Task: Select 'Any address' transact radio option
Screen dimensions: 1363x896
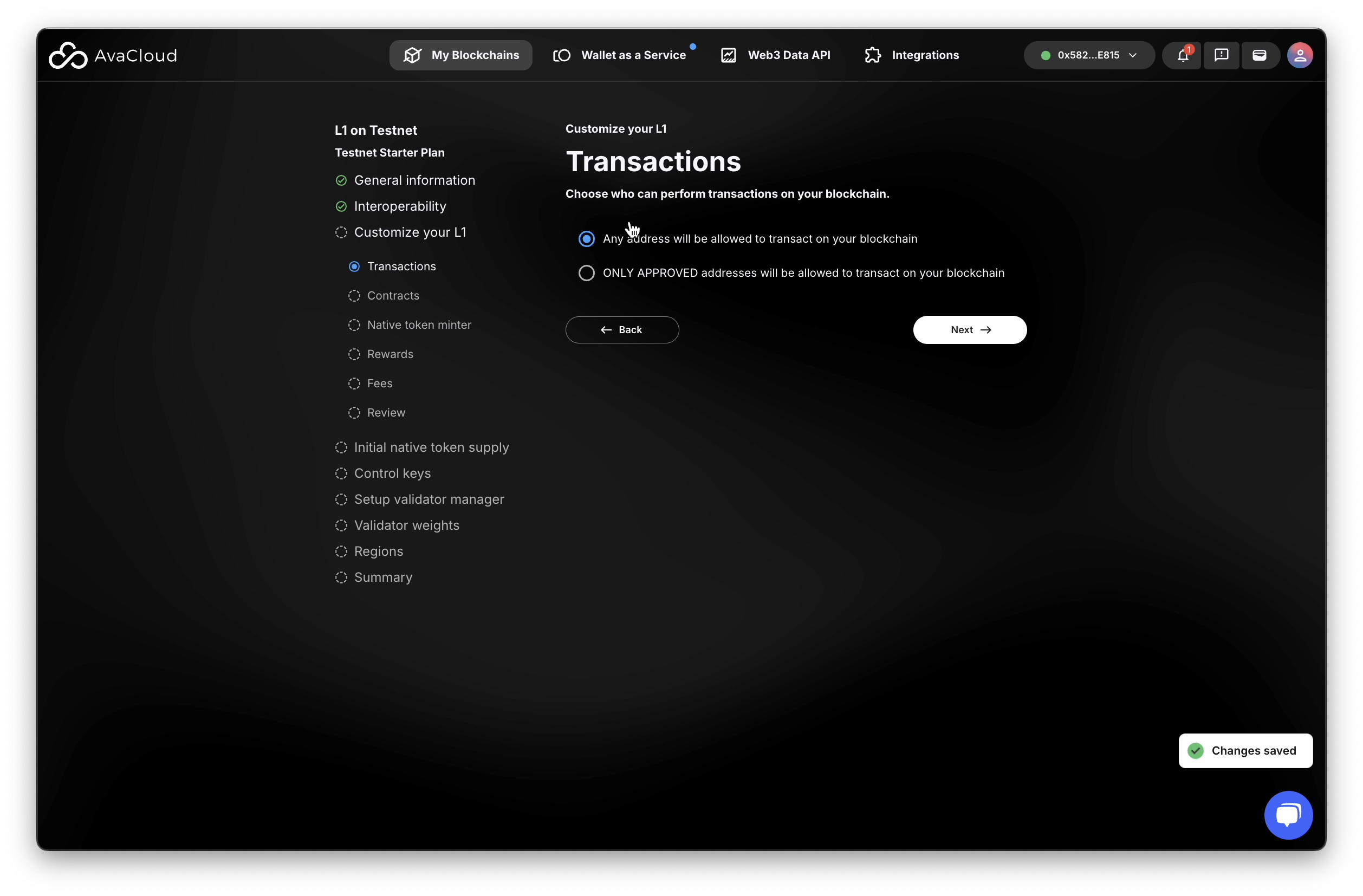Action: click(587, 239)
